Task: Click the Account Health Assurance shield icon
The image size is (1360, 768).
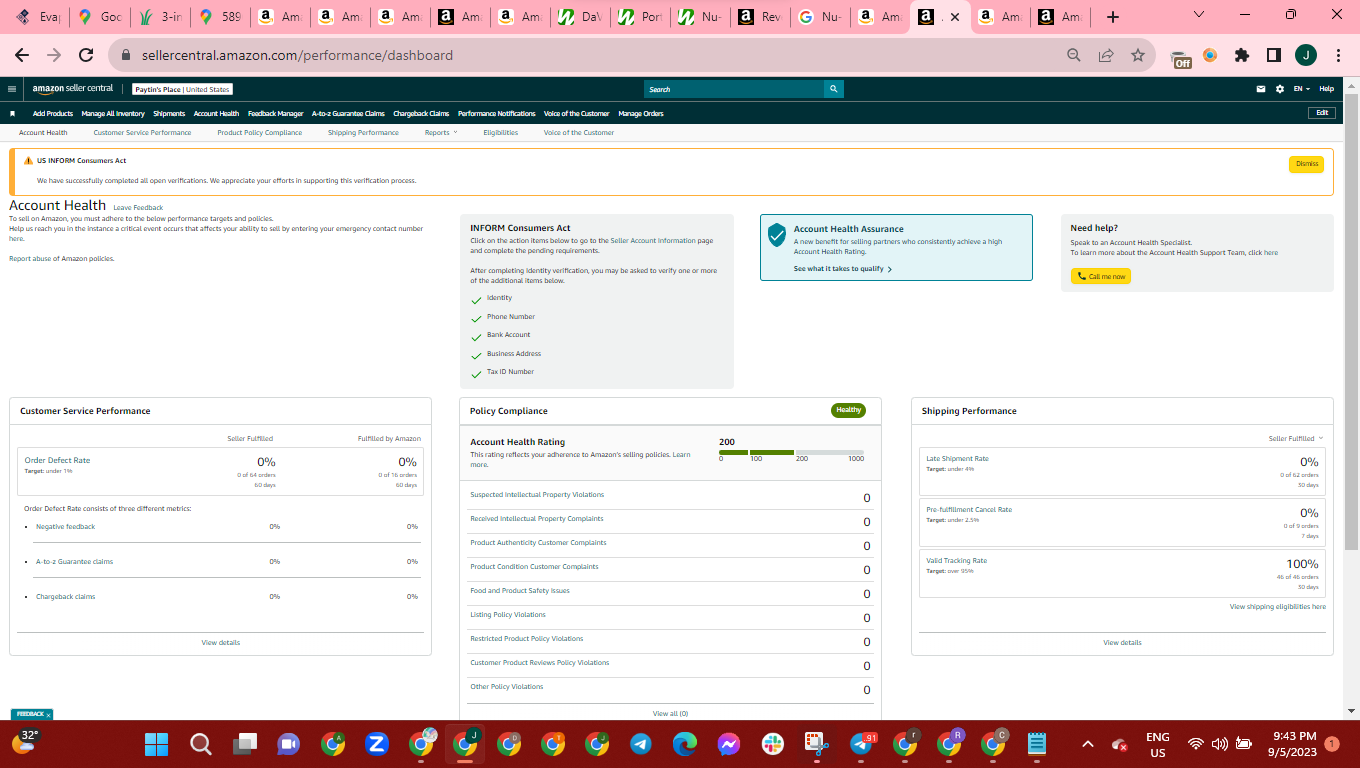Action: (776, 235)
